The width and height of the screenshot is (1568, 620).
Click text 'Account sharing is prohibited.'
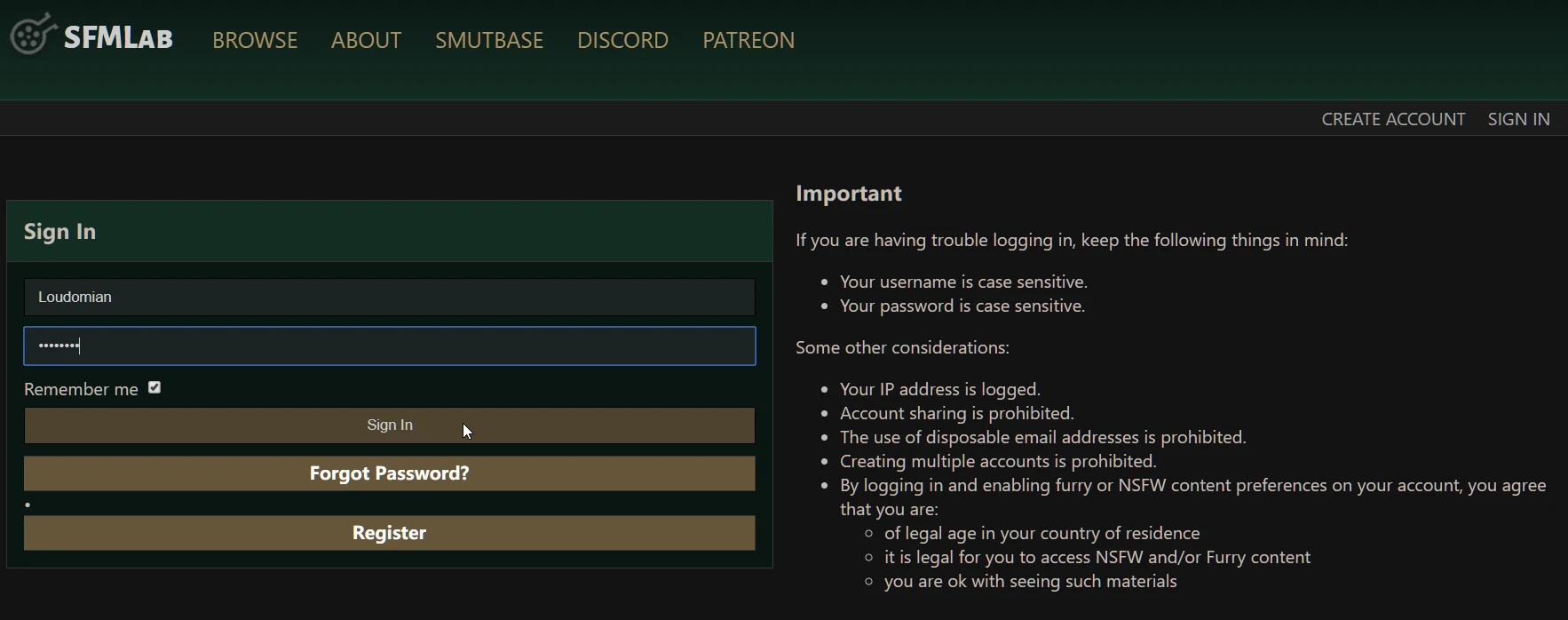tap(957, 413)
